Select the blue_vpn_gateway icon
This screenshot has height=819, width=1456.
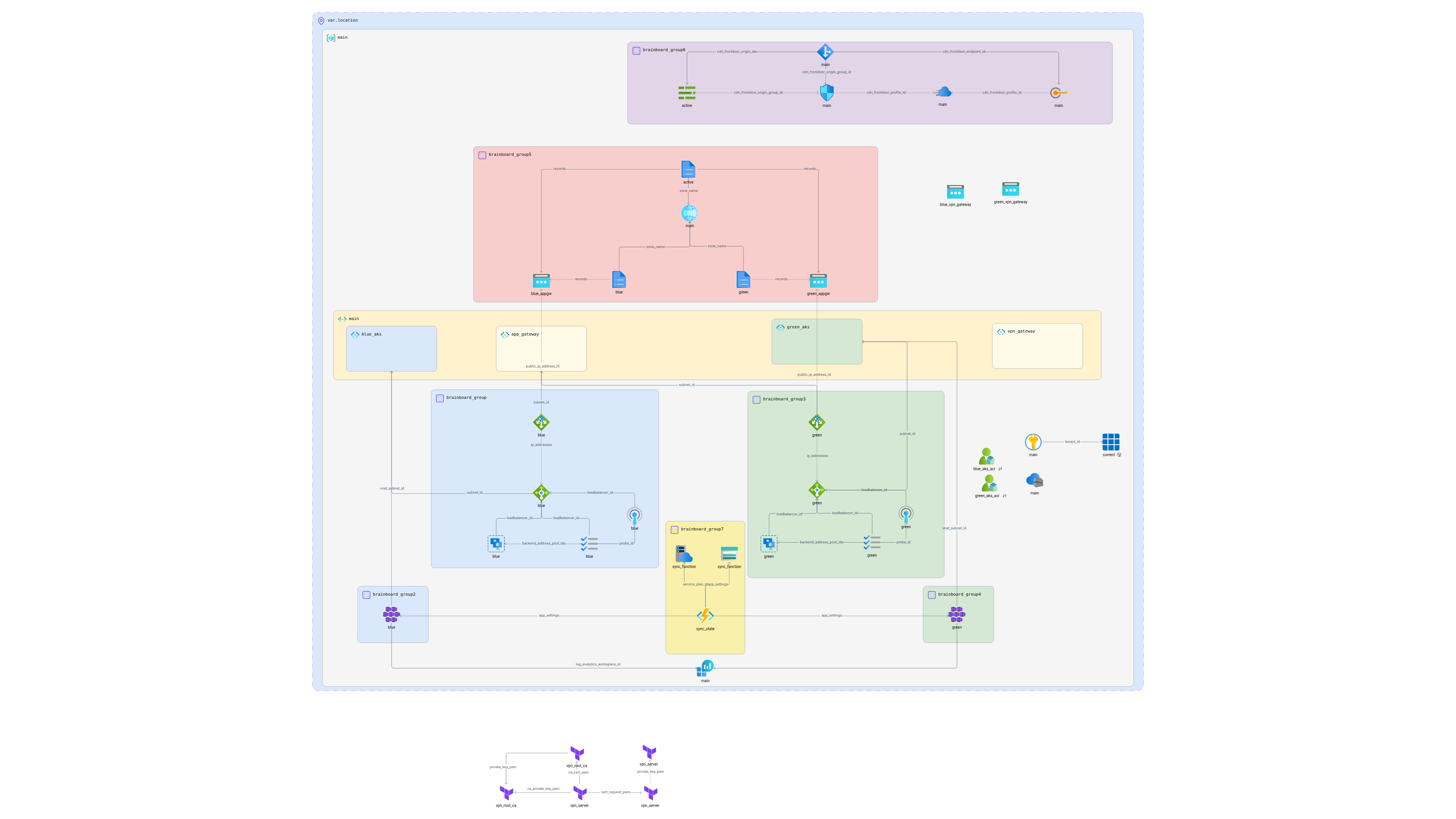(x=955, y=191)
